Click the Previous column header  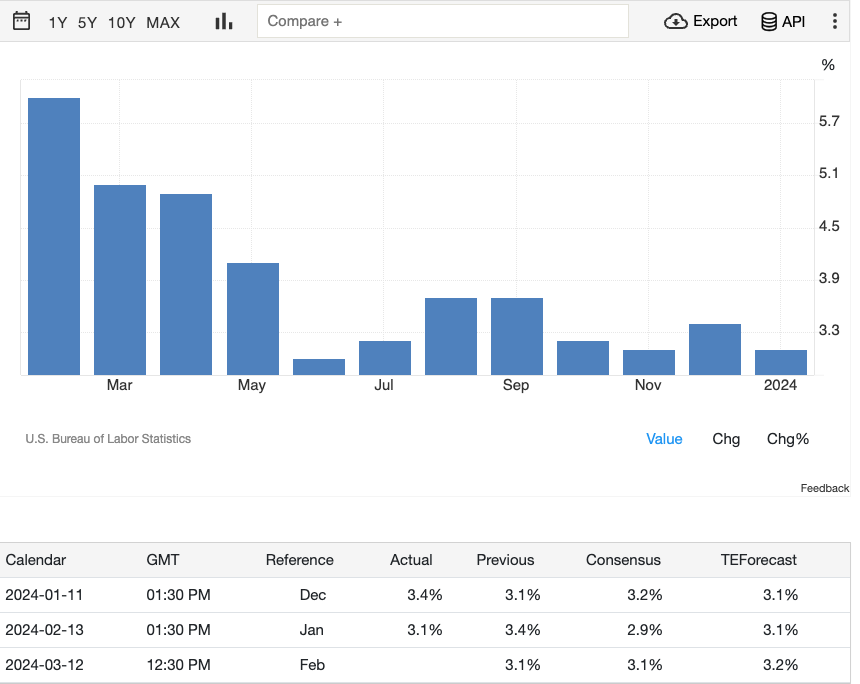505,559
